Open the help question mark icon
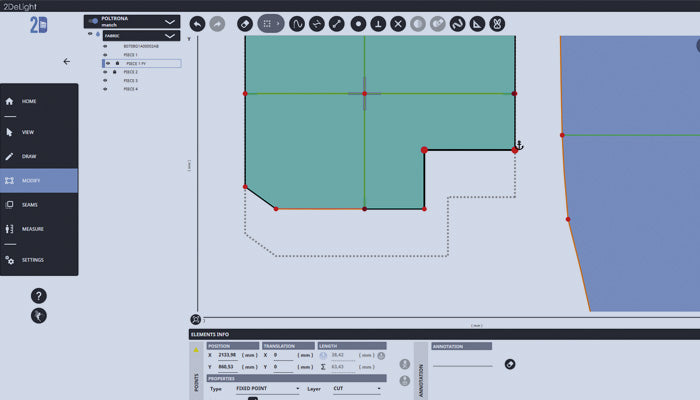The image size is (700, 400). tap(39, 296)
